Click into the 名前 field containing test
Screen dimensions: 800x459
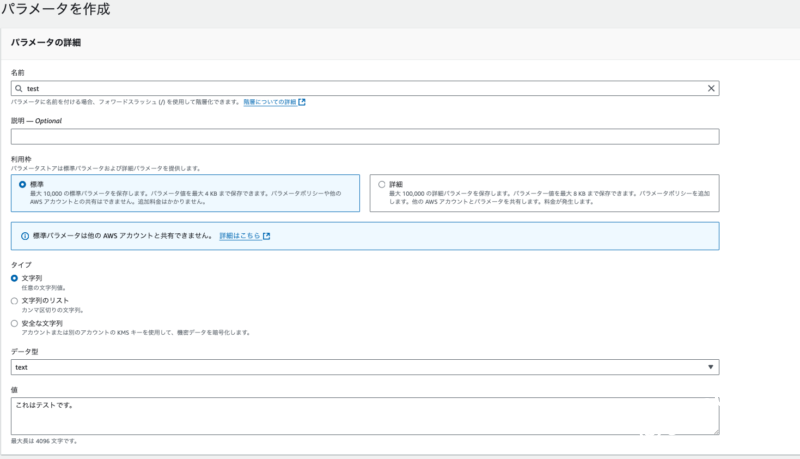pos(360,88)
